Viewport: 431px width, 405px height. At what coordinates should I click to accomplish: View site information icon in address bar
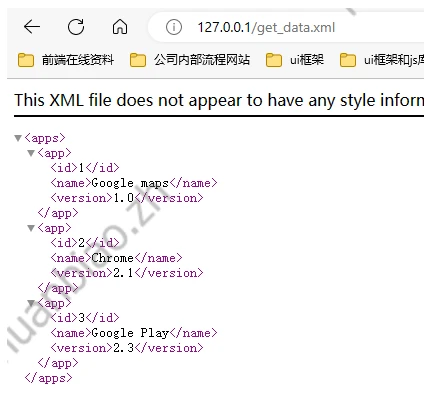[174, 27]
